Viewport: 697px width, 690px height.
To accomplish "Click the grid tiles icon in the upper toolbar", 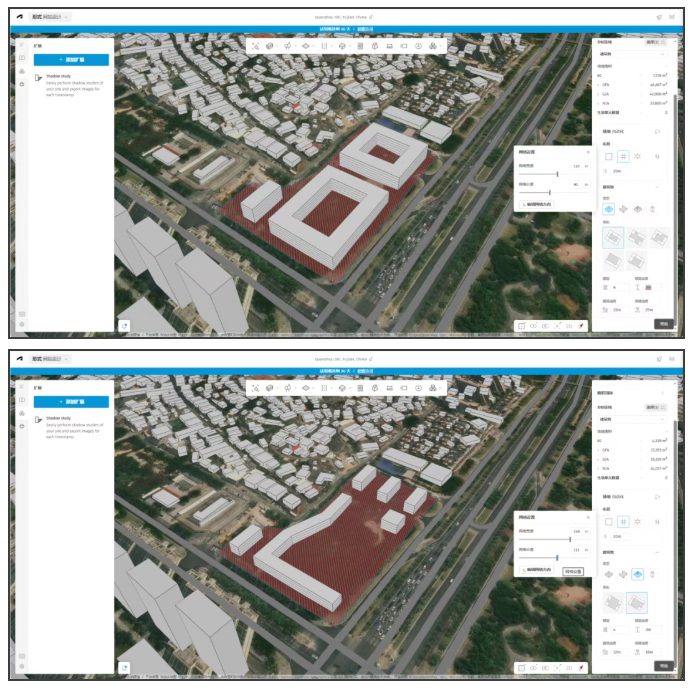I will point(360,46).
